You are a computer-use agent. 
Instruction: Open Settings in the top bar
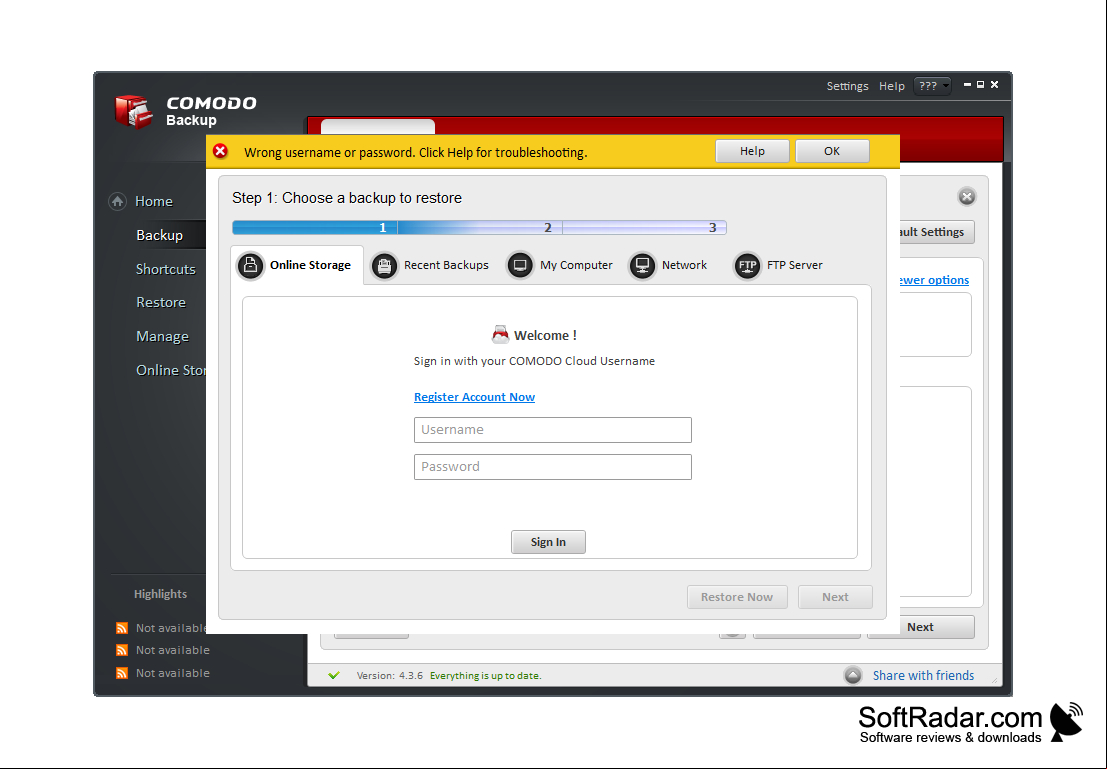847,86
